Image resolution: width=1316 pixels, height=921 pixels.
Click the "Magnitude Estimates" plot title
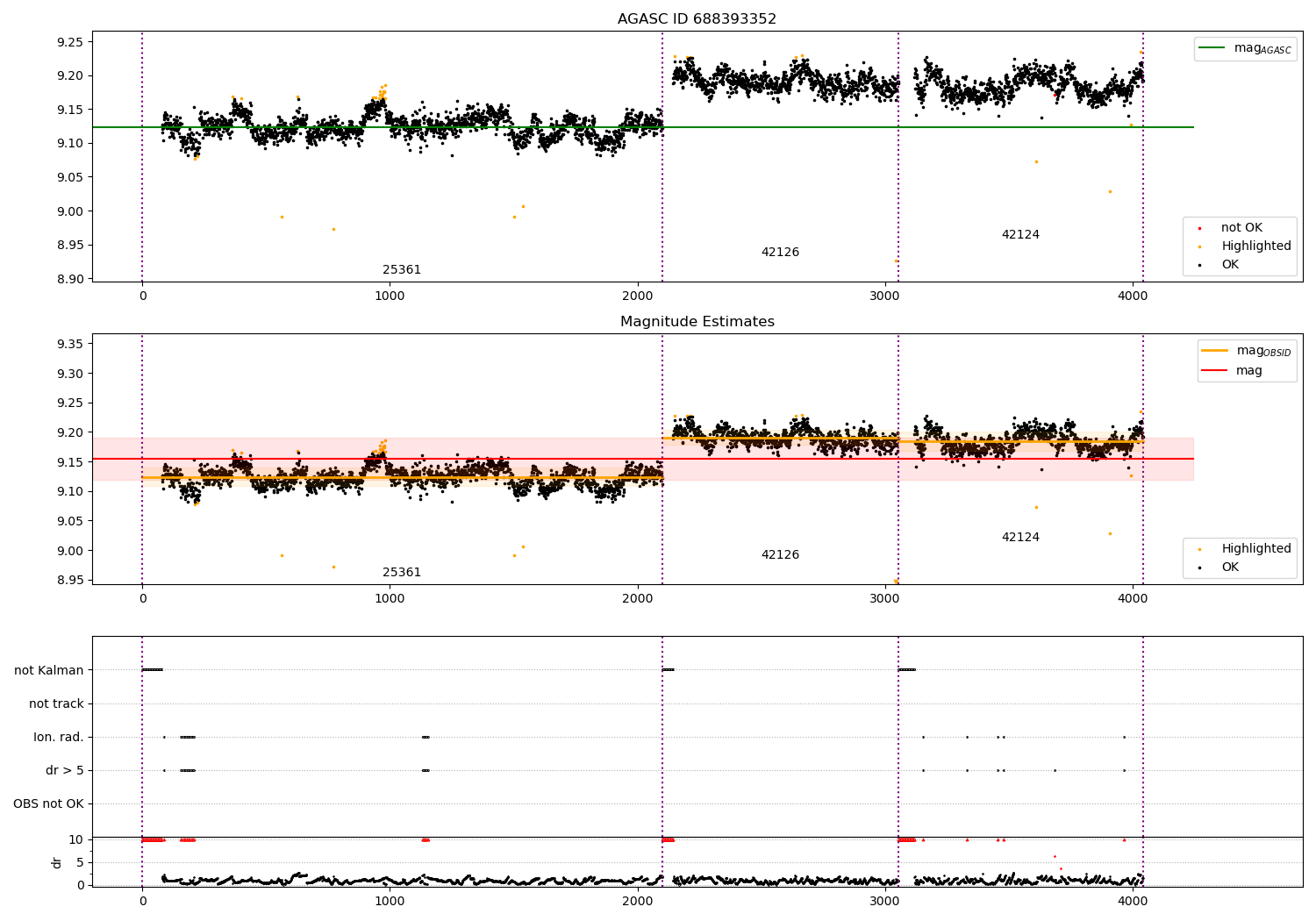pyautogui.click(x=697, y=321)
